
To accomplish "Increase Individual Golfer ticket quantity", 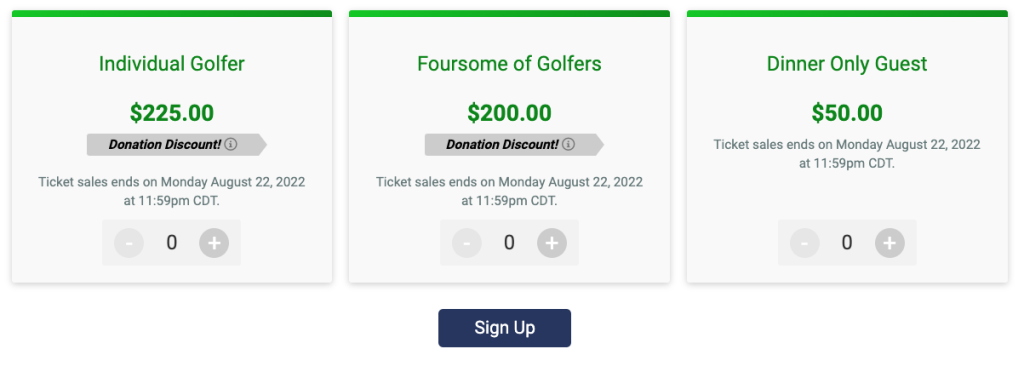I will pyautogui.click(x=214, y=243).
